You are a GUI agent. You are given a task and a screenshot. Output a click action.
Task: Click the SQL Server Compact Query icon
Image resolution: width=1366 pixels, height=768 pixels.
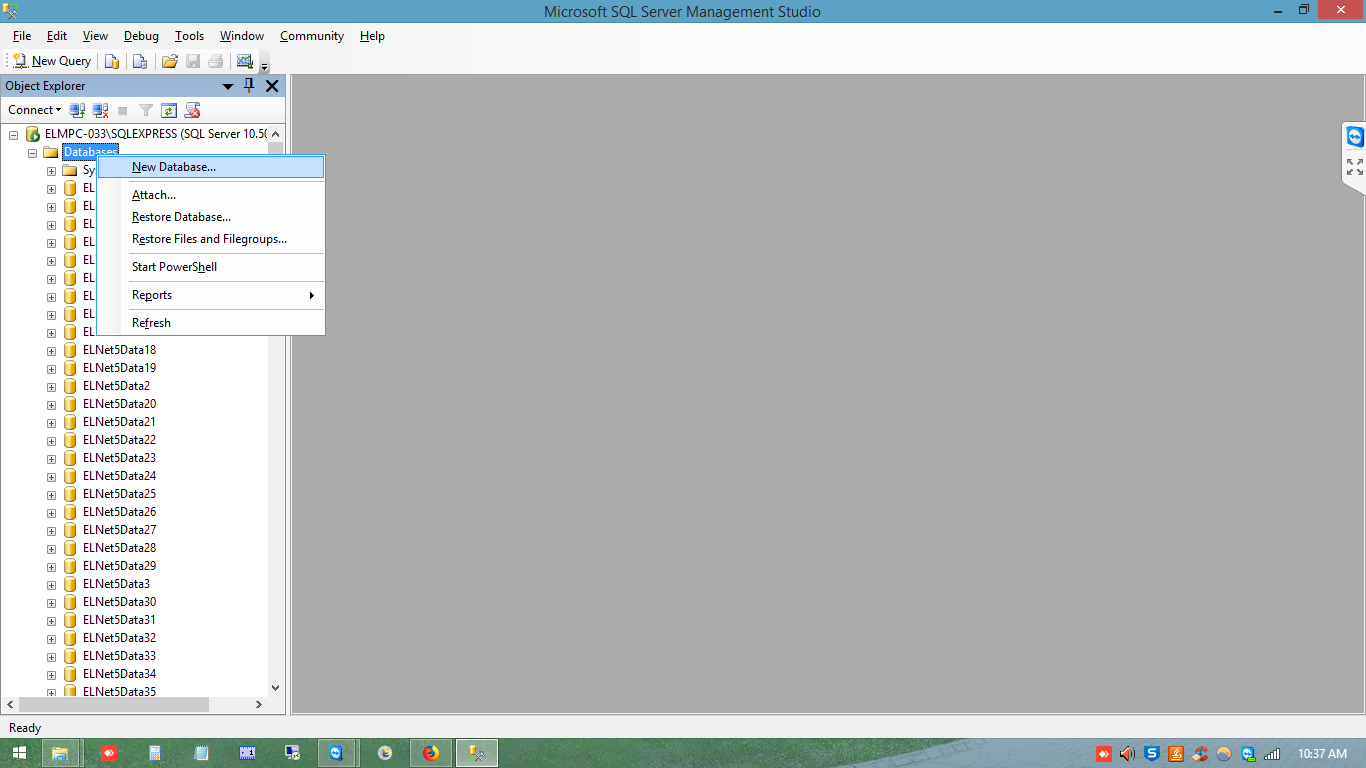point(140,61)
